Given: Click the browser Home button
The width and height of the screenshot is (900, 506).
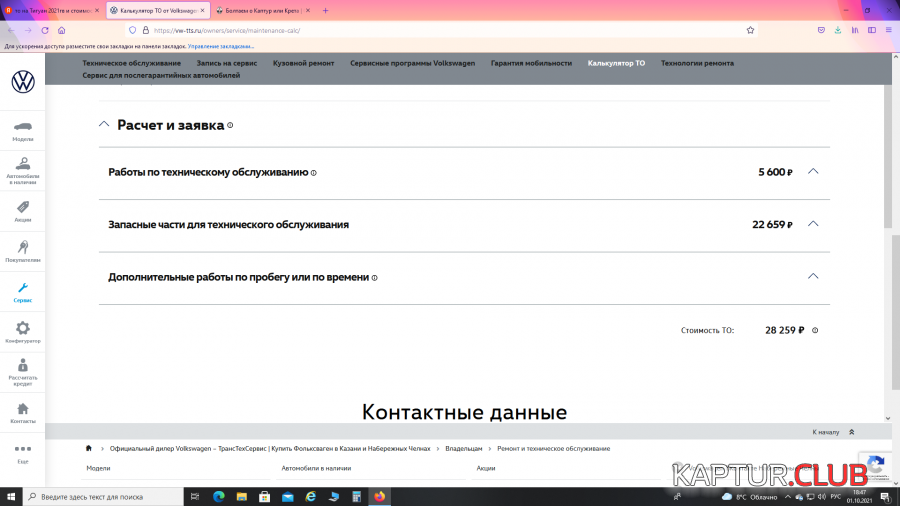Looking at the screenshot, I should [61, 30].
